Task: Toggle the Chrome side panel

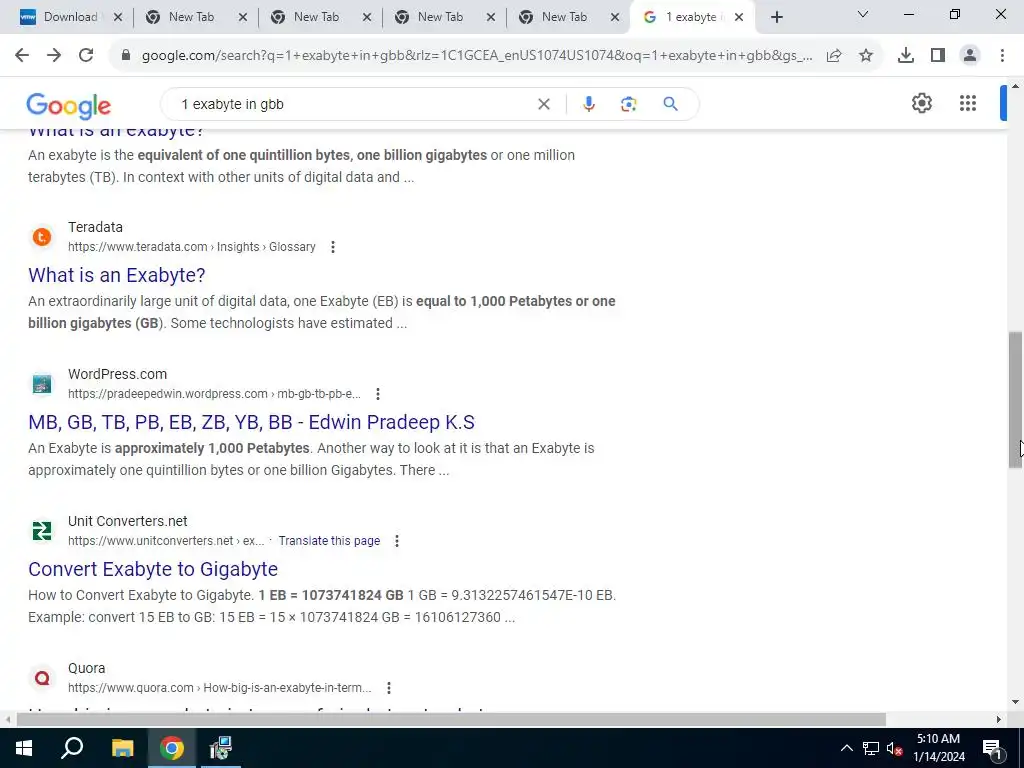Action: (938, 56)
